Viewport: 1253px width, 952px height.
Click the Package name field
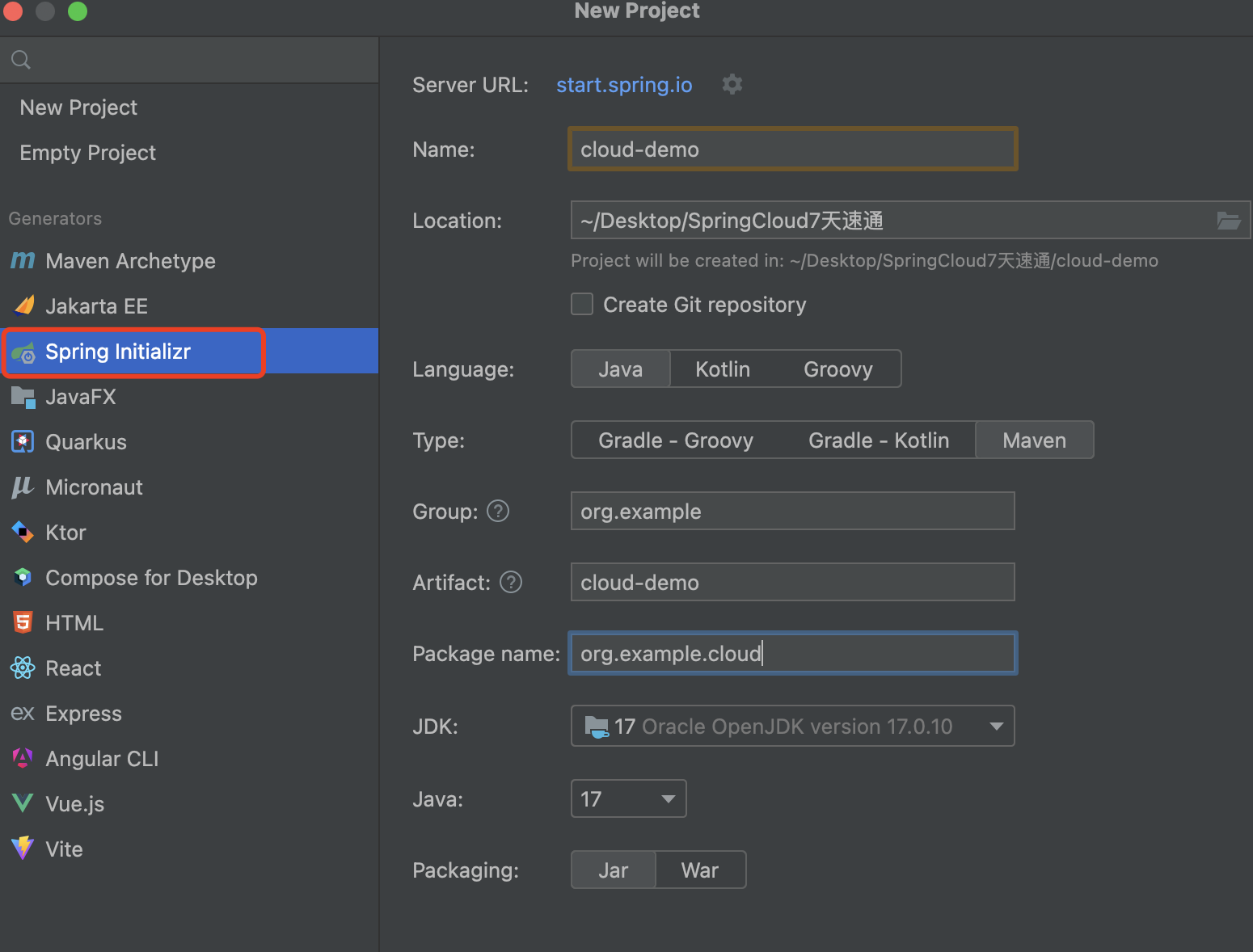tap(792, 653)
